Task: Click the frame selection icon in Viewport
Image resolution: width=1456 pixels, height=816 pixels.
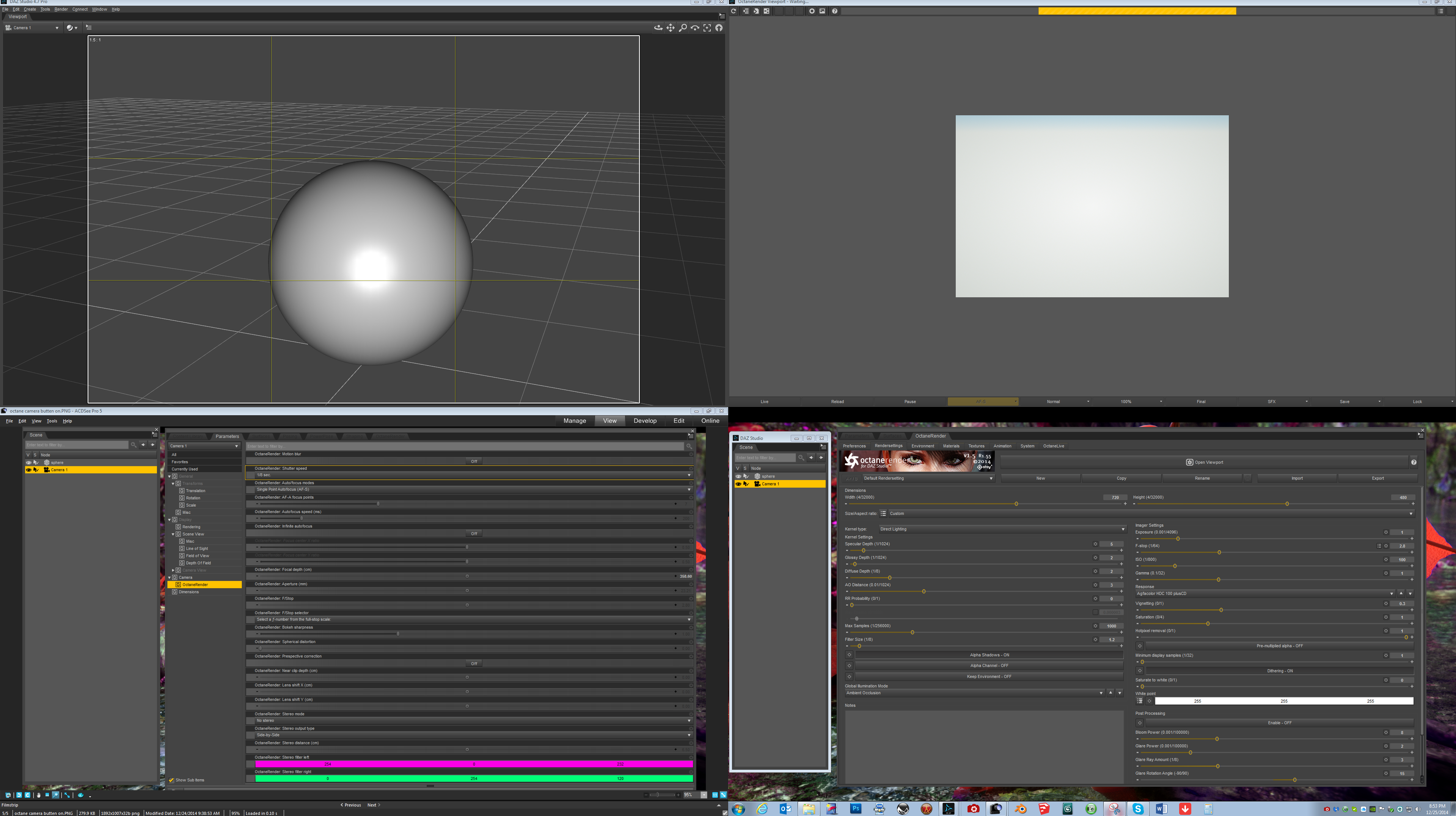Action: pos(707,28)
